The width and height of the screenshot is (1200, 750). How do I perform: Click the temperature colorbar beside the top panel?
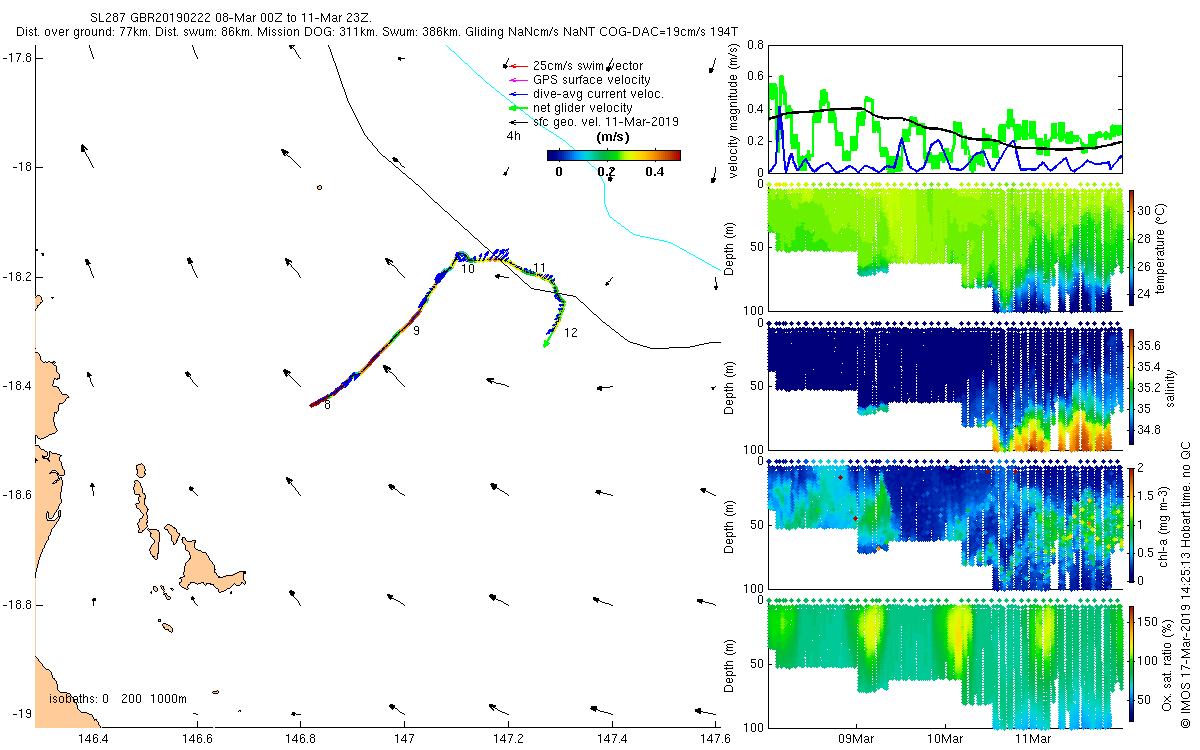pos(1132,247)
